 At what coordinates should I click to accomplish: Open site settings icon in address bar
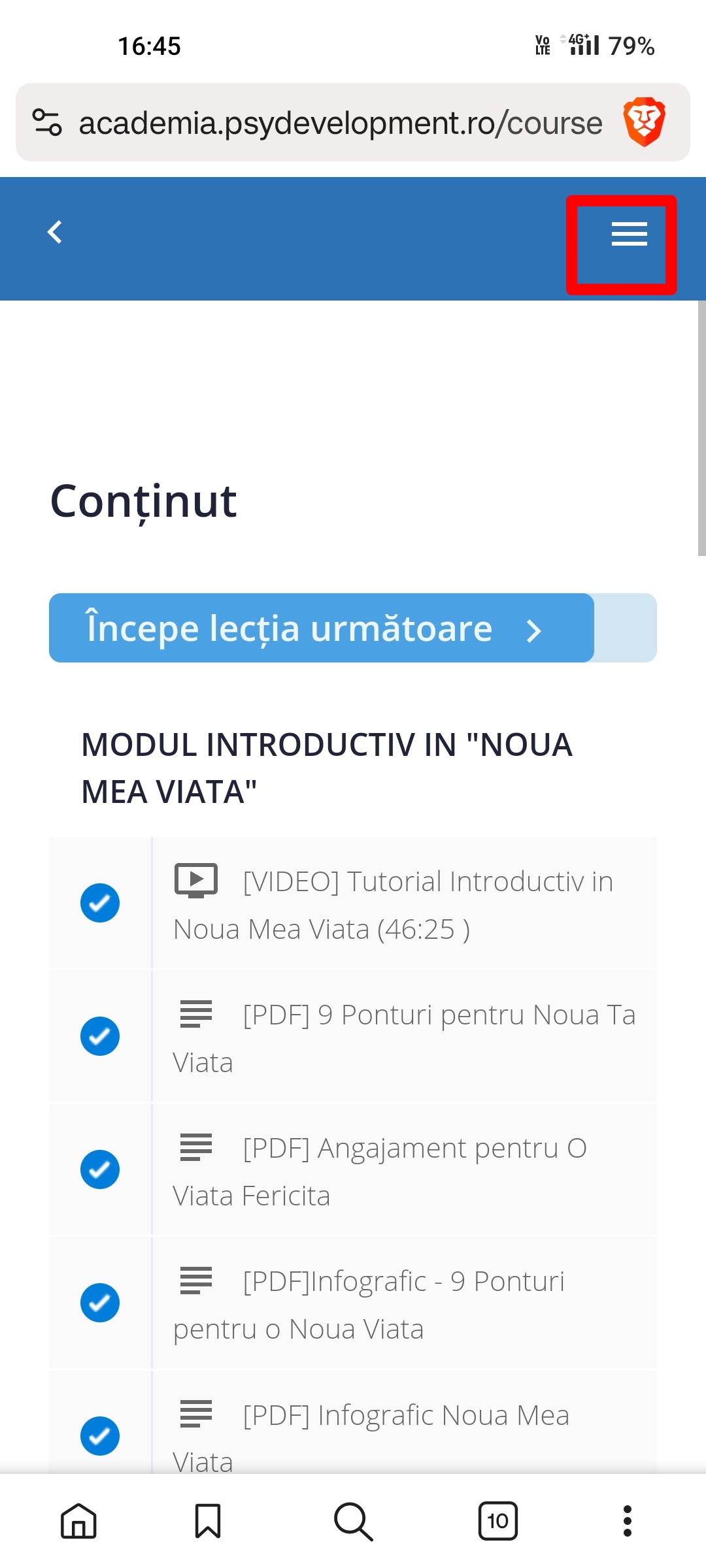pos(47,122)
